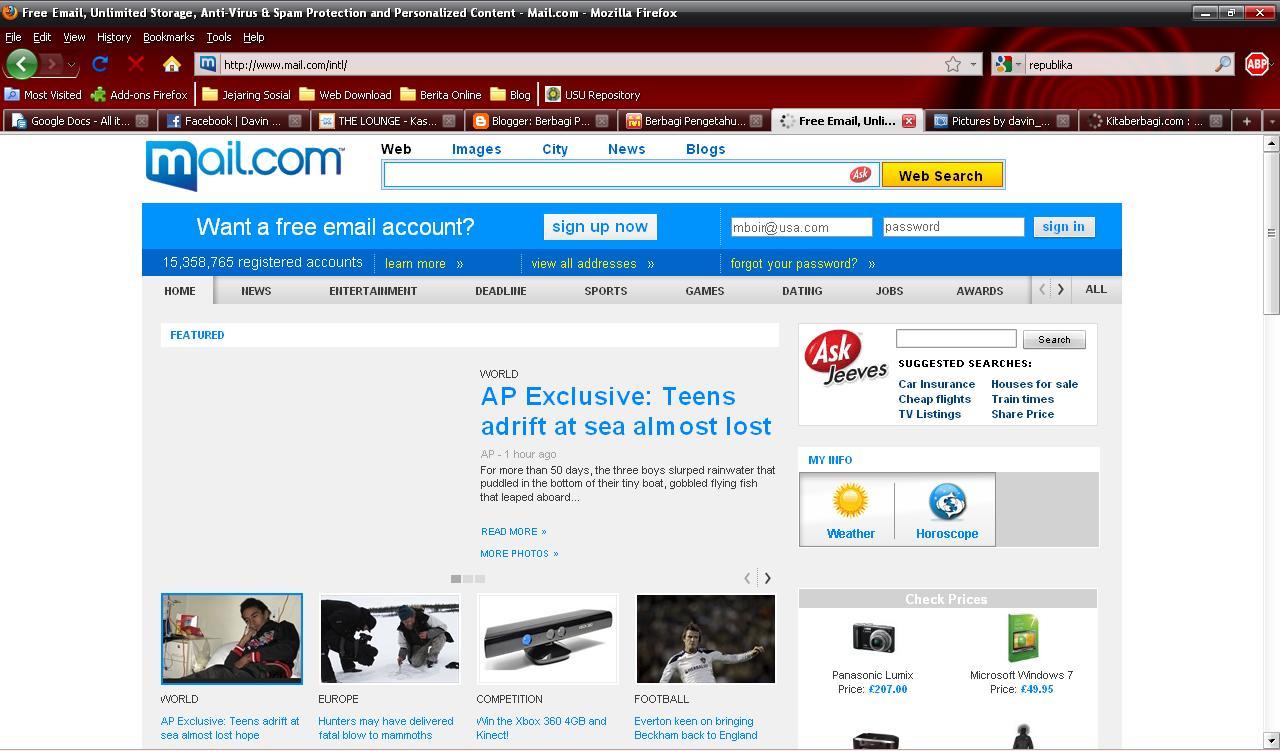Show previous navigation categories arrow
This screenshot has height=751, width=1280.
[1042, 290]
